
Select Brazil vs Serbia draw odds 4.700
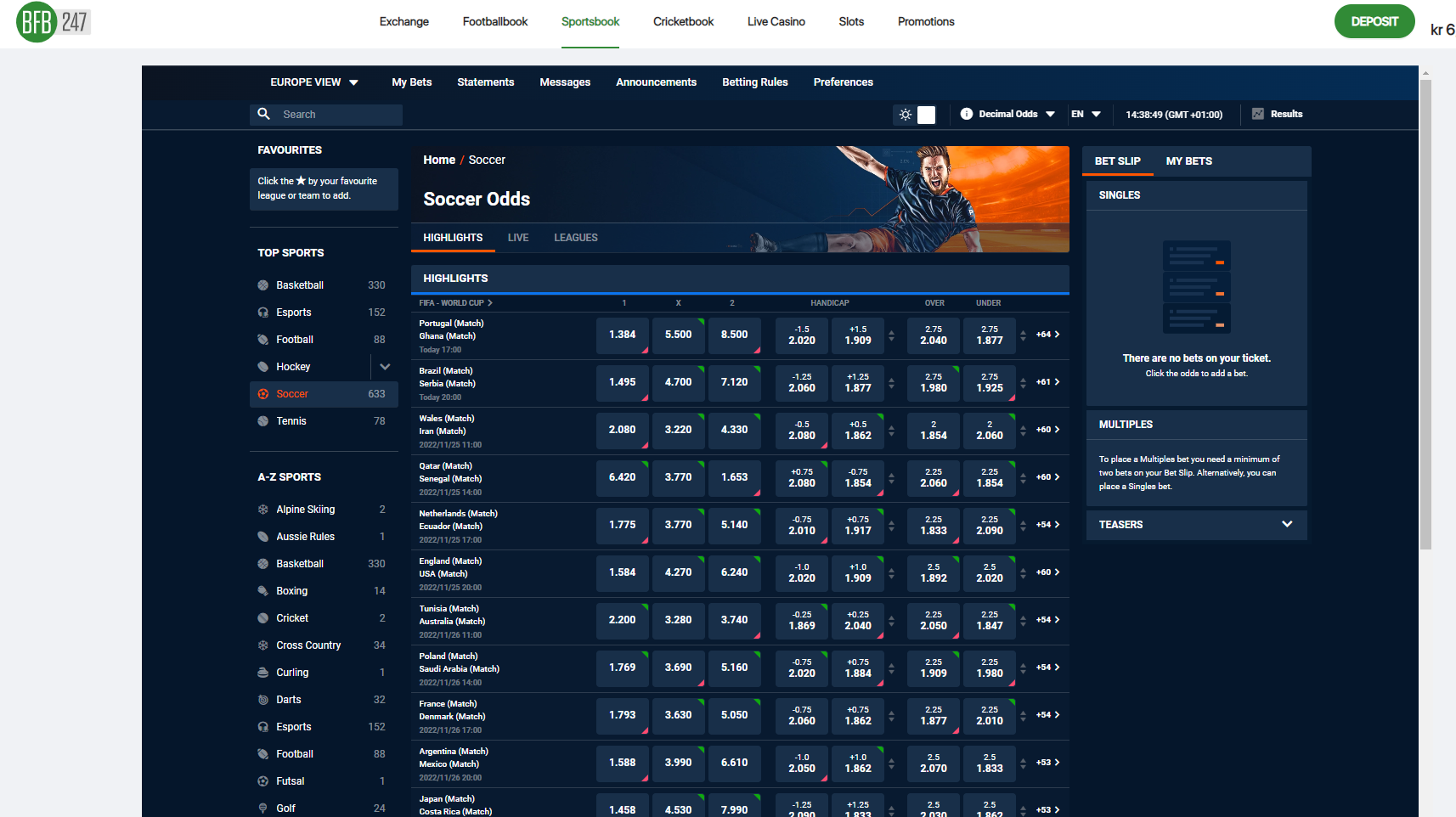[x=678, y=382]
